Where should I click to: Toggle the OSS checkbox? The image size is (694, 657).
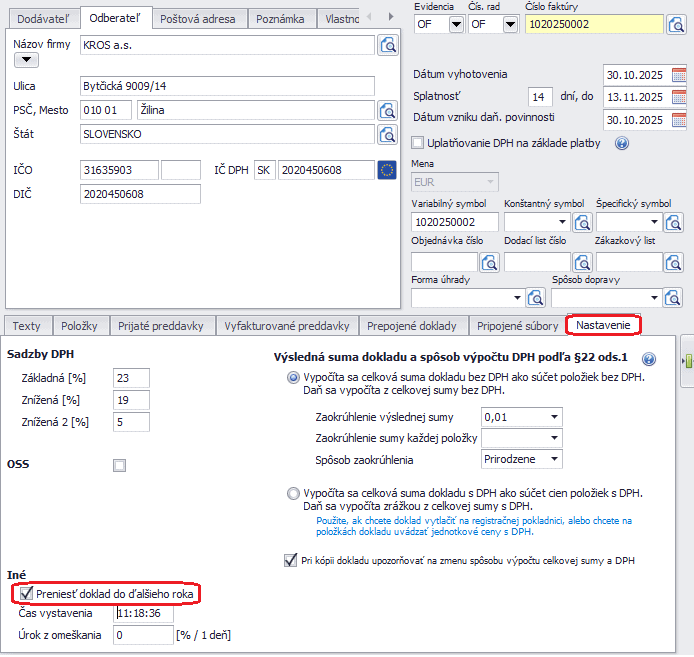120,465
